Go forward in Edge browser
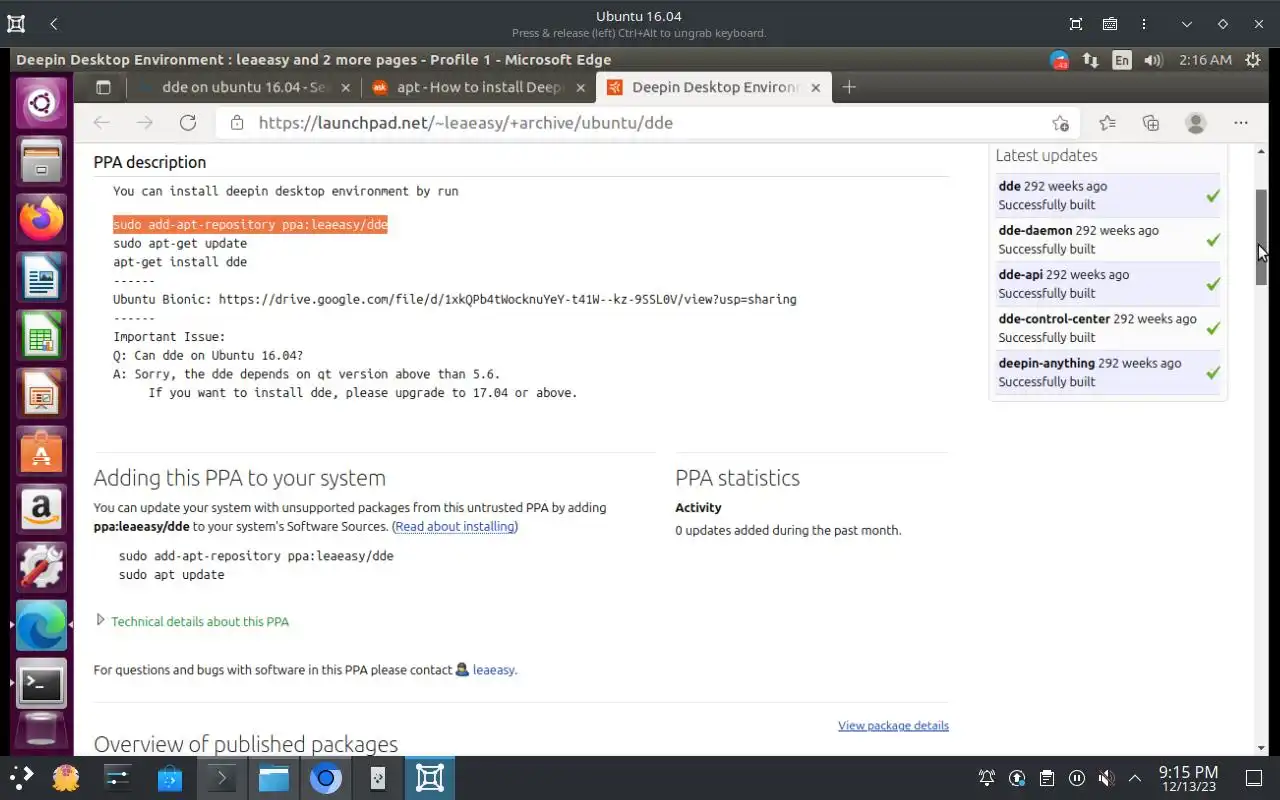This screenshot has width=1280, height=800. click(145, 123)
